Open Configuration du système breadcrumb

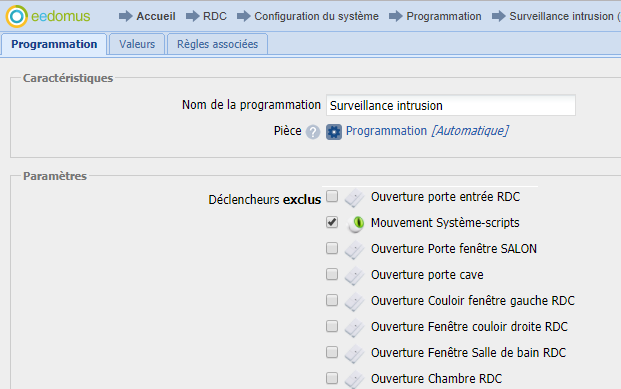click(316, 16)
